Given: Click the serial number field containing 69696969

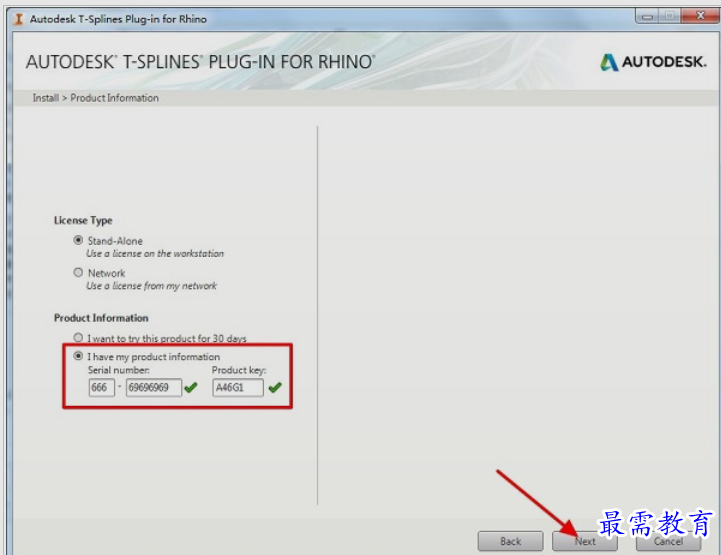Looking at the screenshot, I should (154, 388).
